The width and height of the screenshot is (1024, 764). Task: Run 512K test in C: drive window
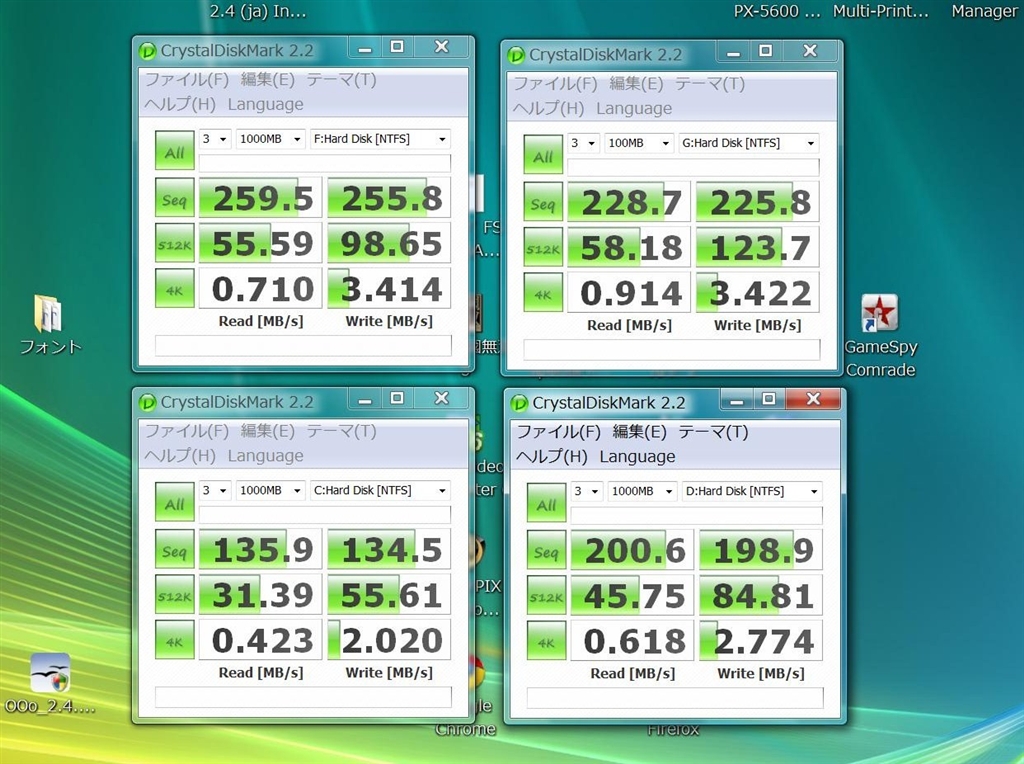tap(174, 594)
